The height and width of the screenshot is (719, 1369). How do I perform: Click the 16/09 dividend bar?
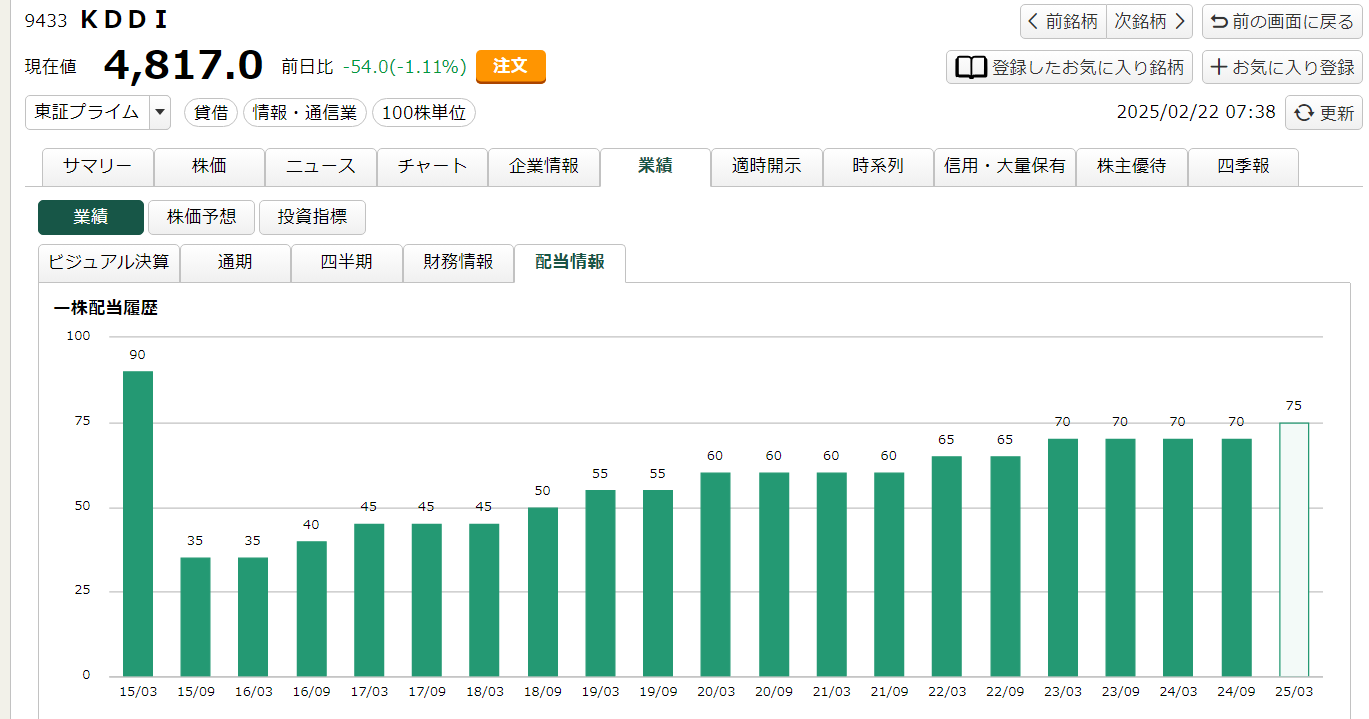[x=312, y=609]
